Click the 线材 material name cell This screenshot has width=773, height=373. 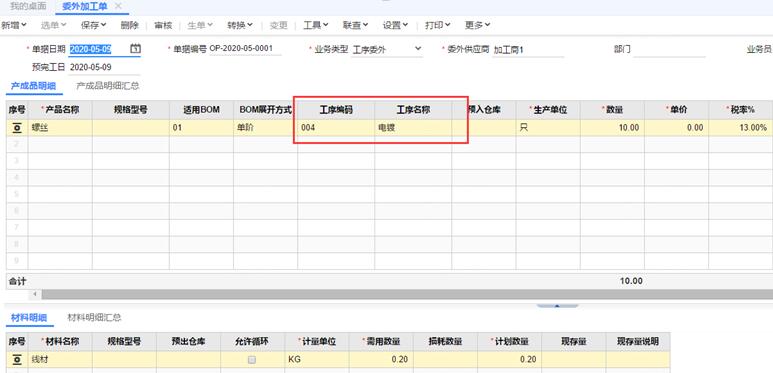(x=60, y=360)
